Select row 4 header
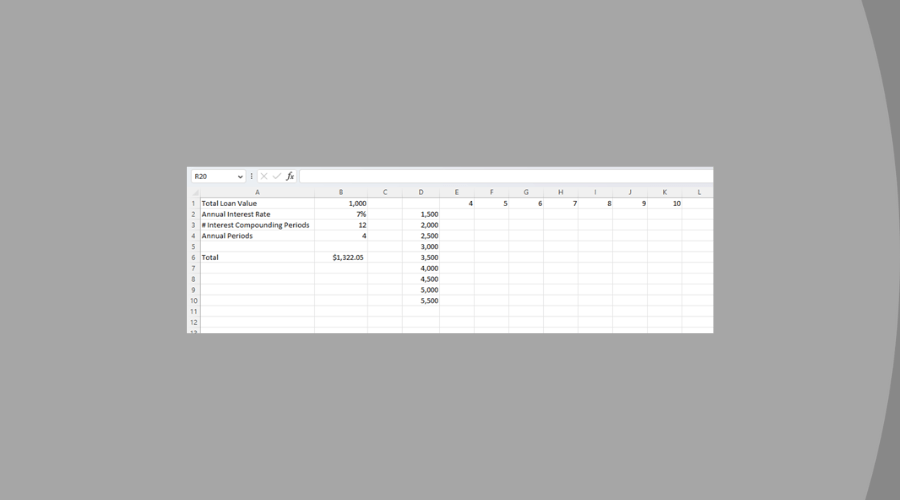Image resolution: width=900 pixels, height=500 pixels. 194,236
